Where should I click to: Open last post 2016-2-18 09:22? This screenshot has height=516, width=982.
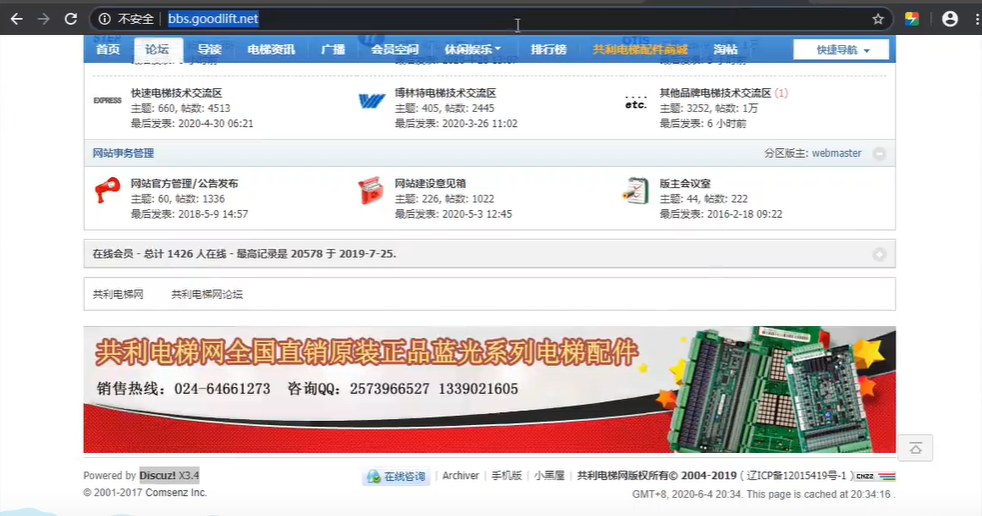click(x=745, y=214)
